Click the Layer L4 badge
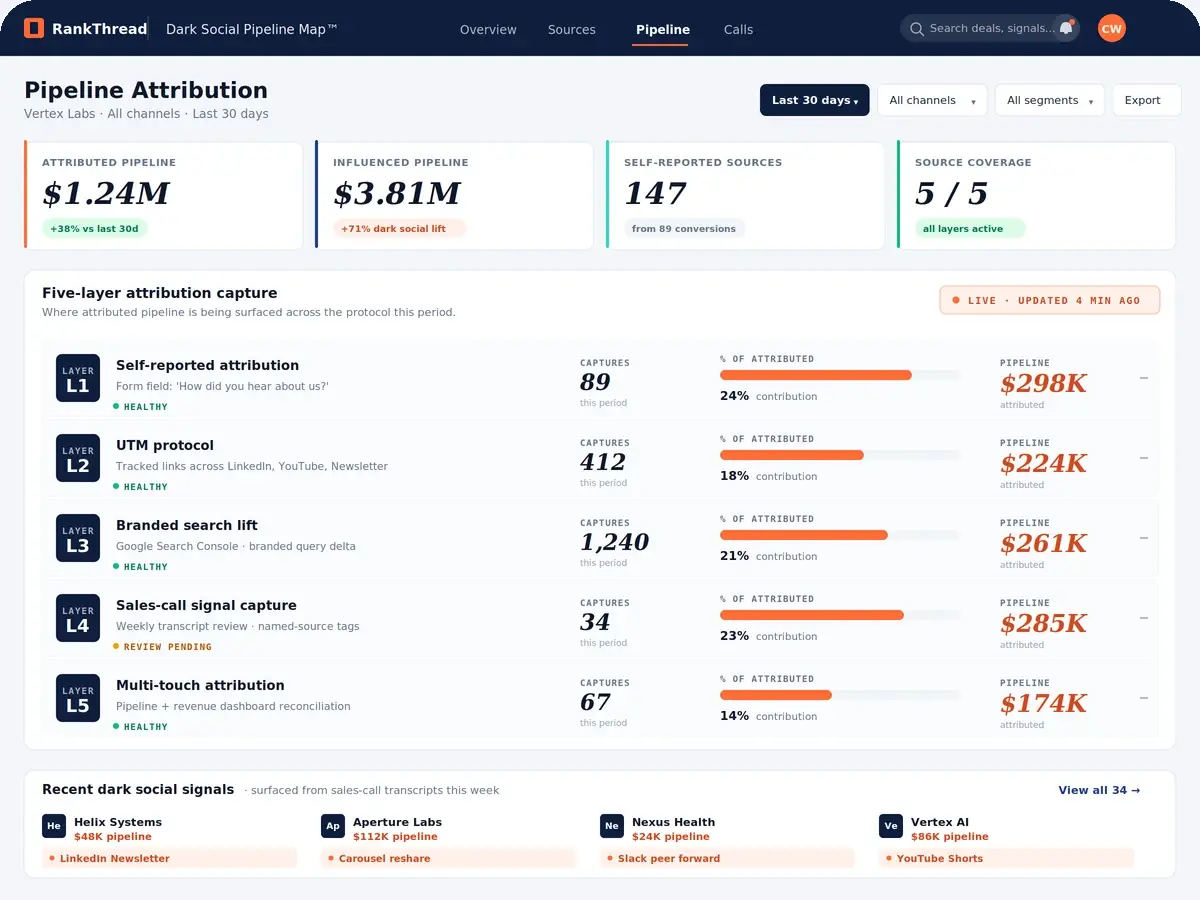 coord(78,618)
